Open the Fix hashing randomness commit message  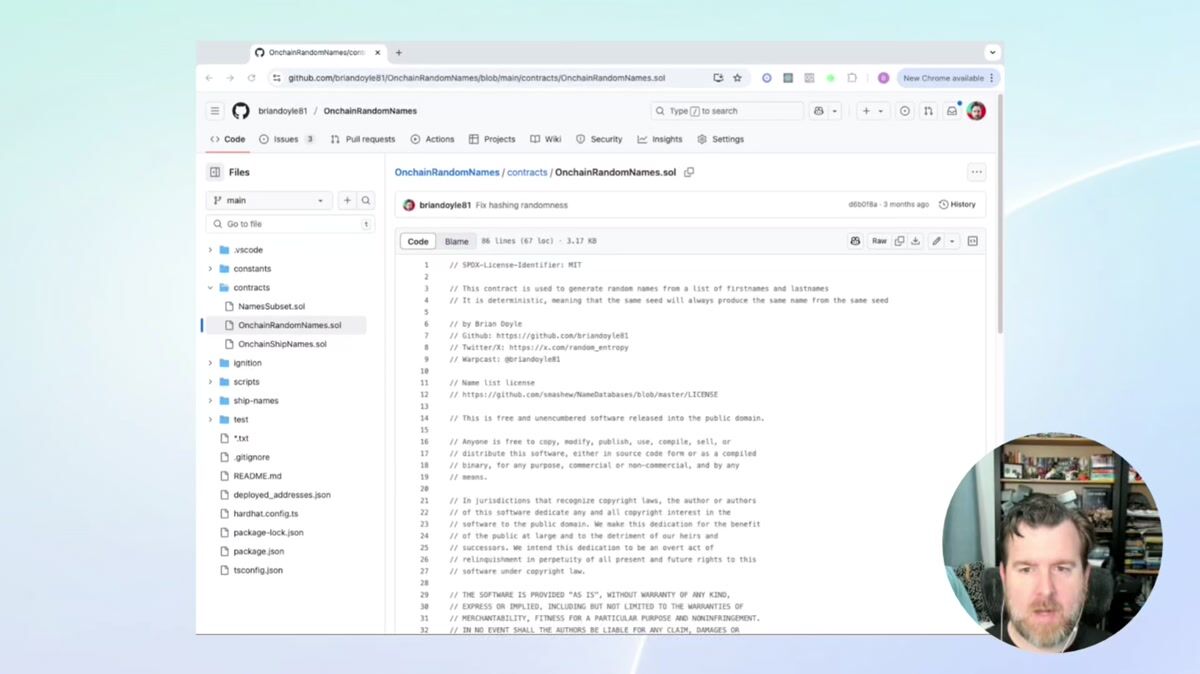coord(521,205)
